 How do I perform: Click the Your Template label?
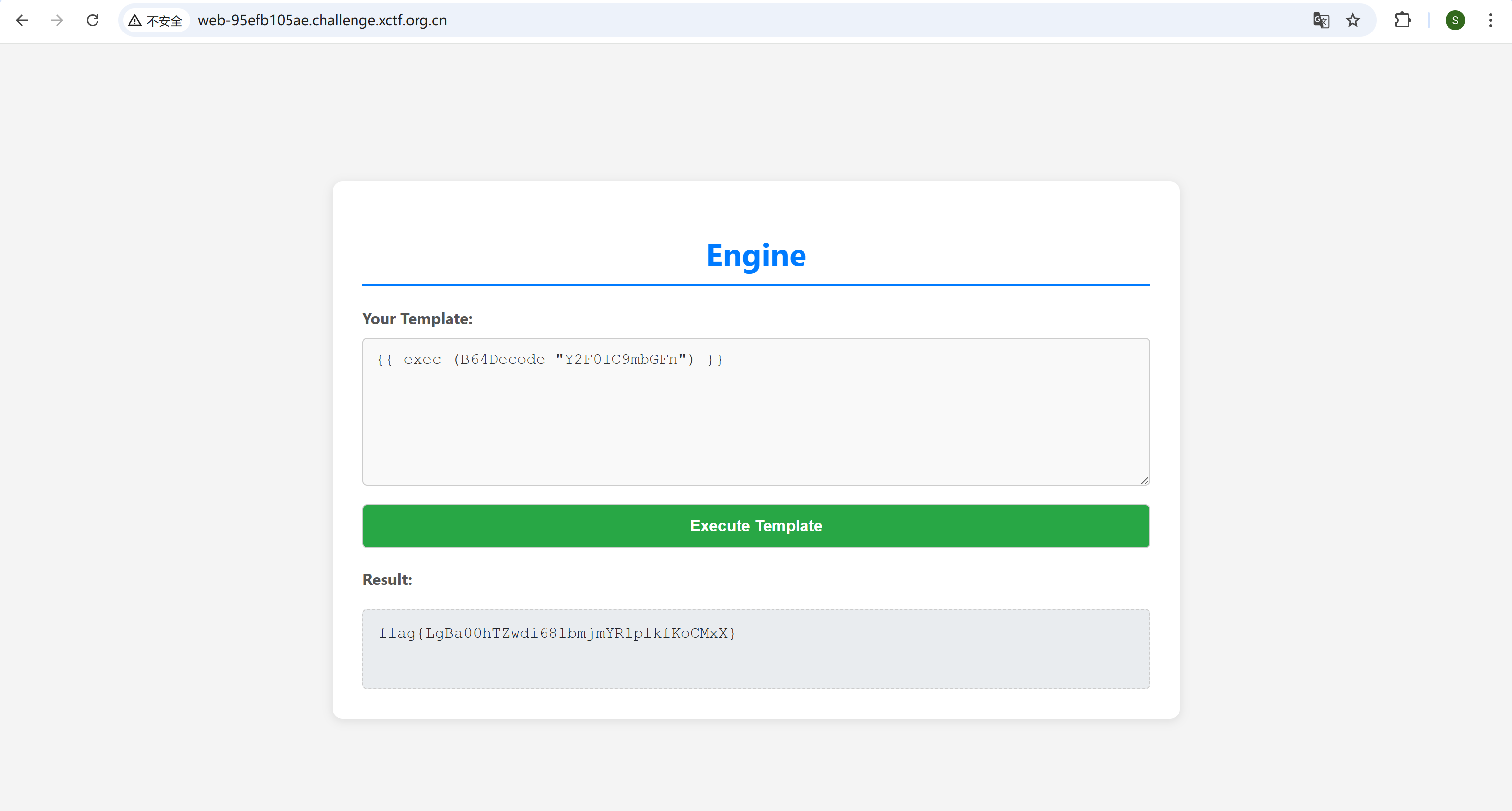click(418, 319)
